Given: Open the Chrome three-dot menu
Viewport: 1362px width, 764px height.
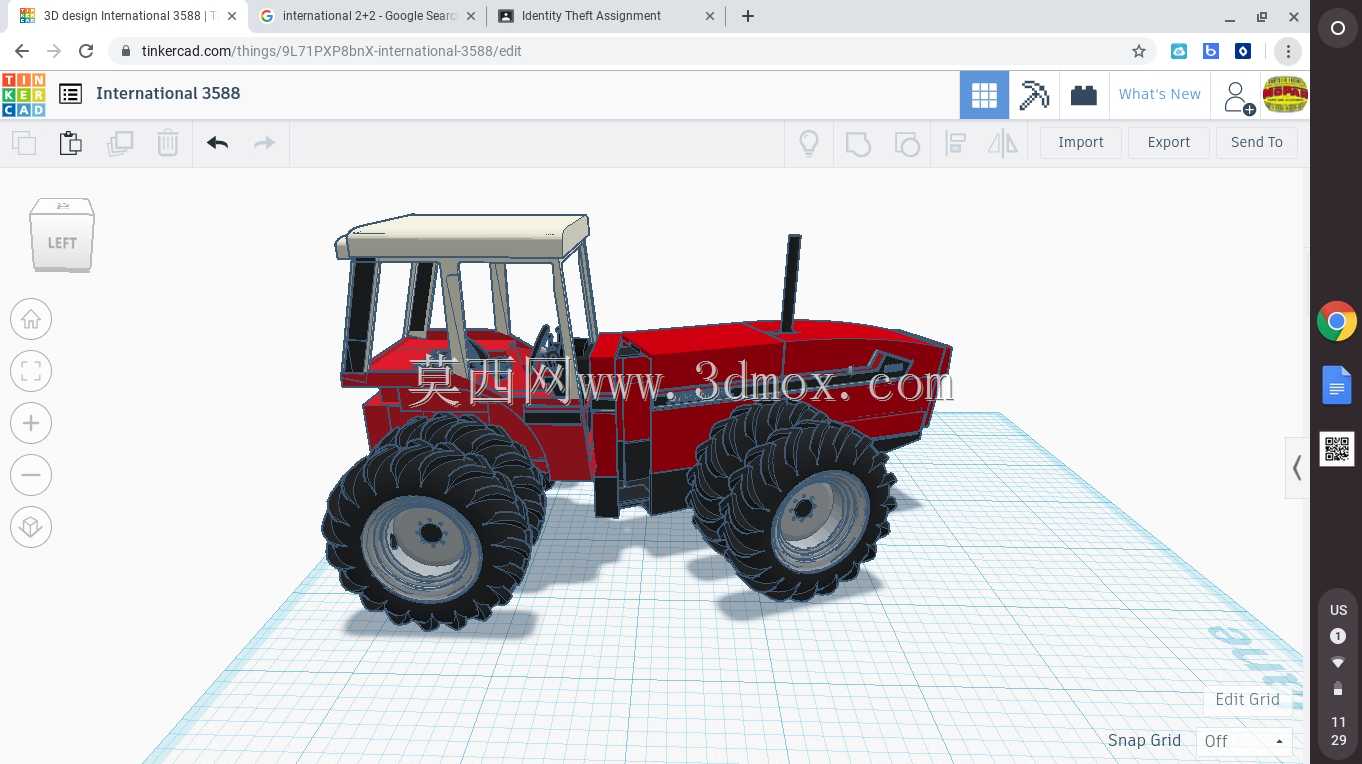Looking at the screenshot, I should point(1288,51).
